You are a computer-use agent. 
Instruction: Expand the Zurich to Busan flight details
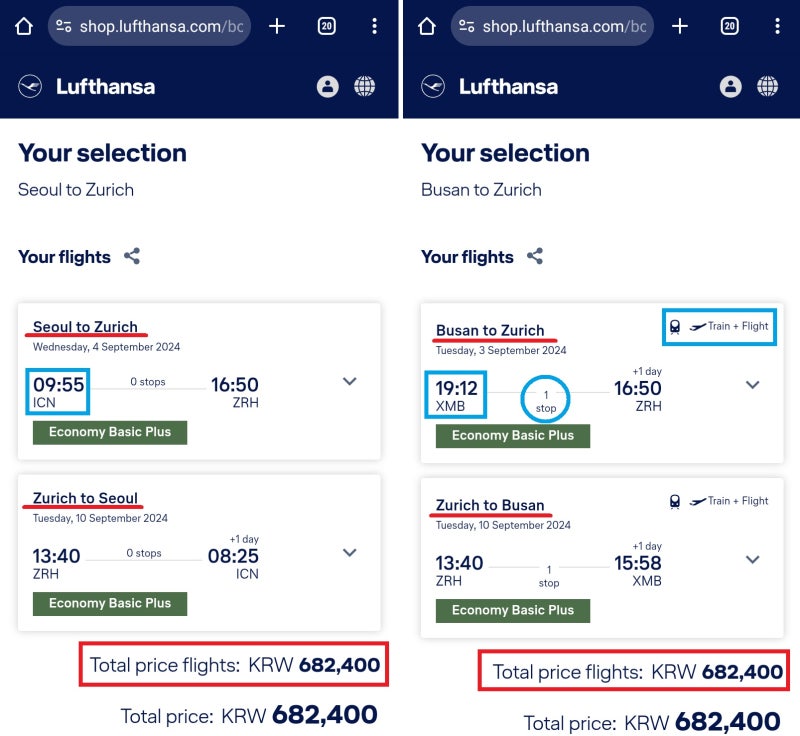point(753,559)
